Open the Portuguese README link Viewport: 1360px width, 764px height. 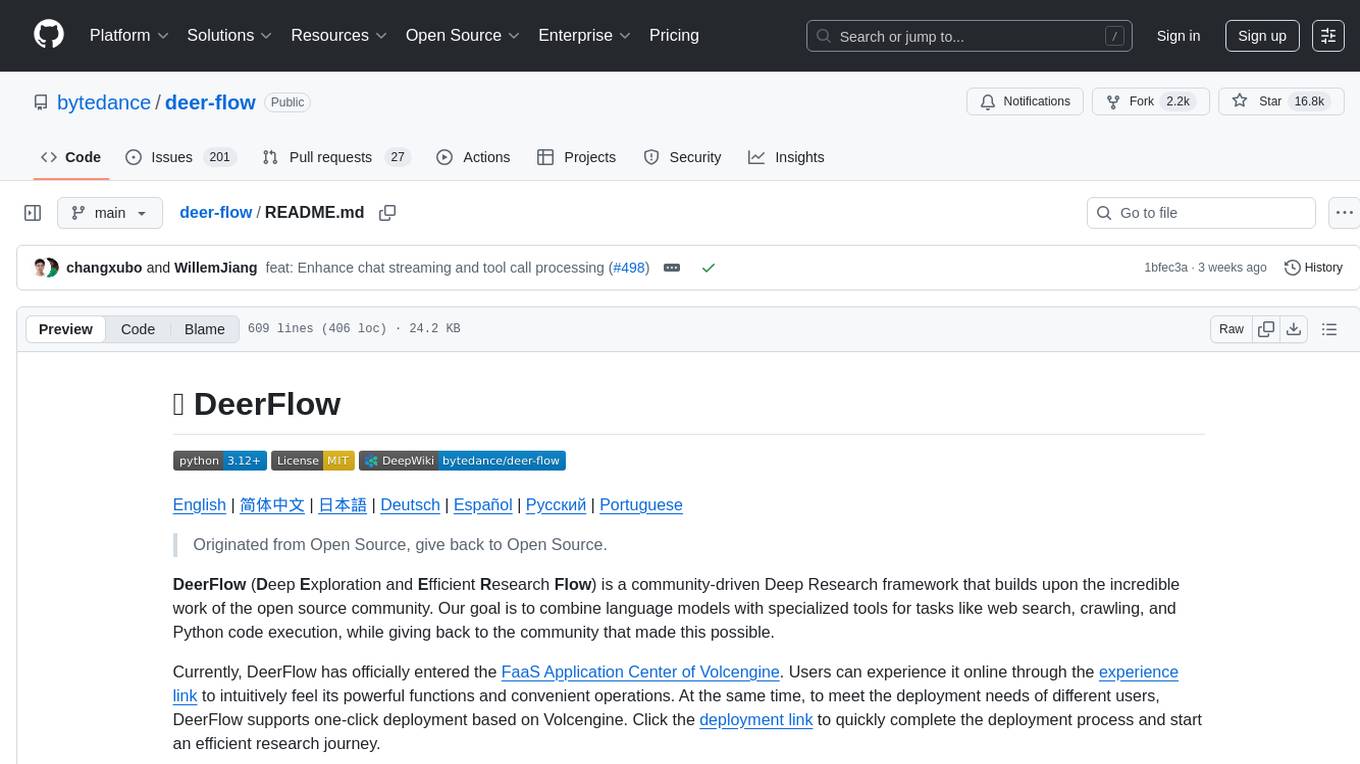[x=641, y=505]
